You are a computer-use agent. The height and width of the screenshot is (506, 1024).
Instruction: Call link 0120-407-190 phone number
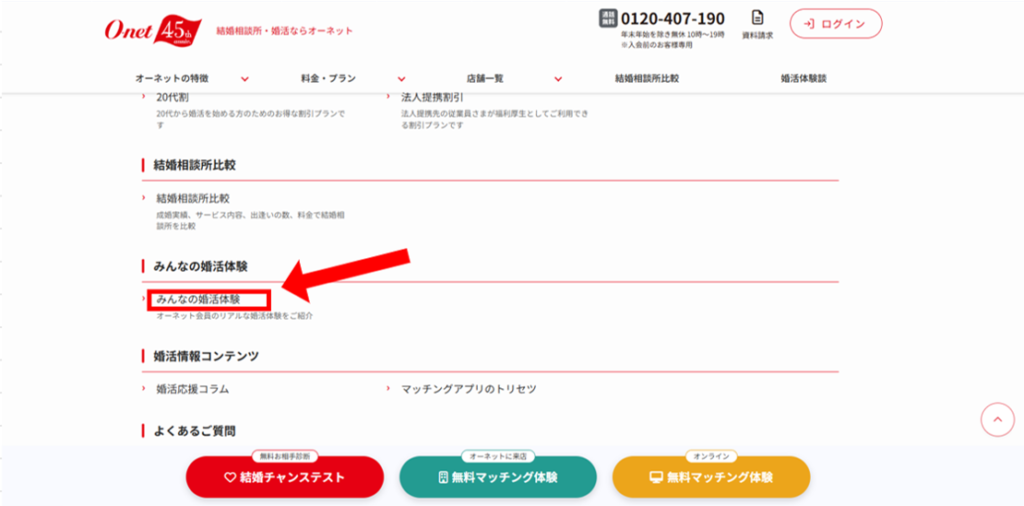tap(673, 18)
